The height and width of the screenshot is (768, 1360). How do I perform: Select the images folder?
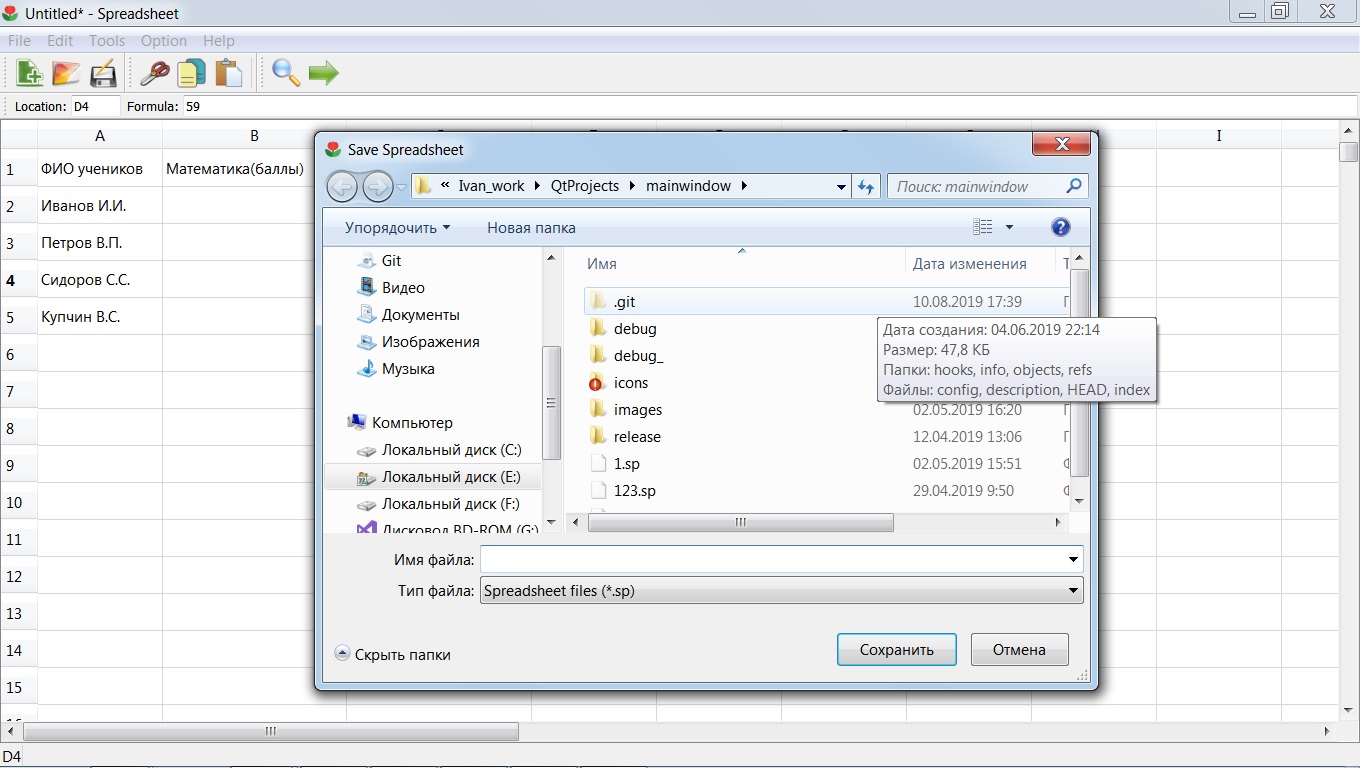coord(638,409)
